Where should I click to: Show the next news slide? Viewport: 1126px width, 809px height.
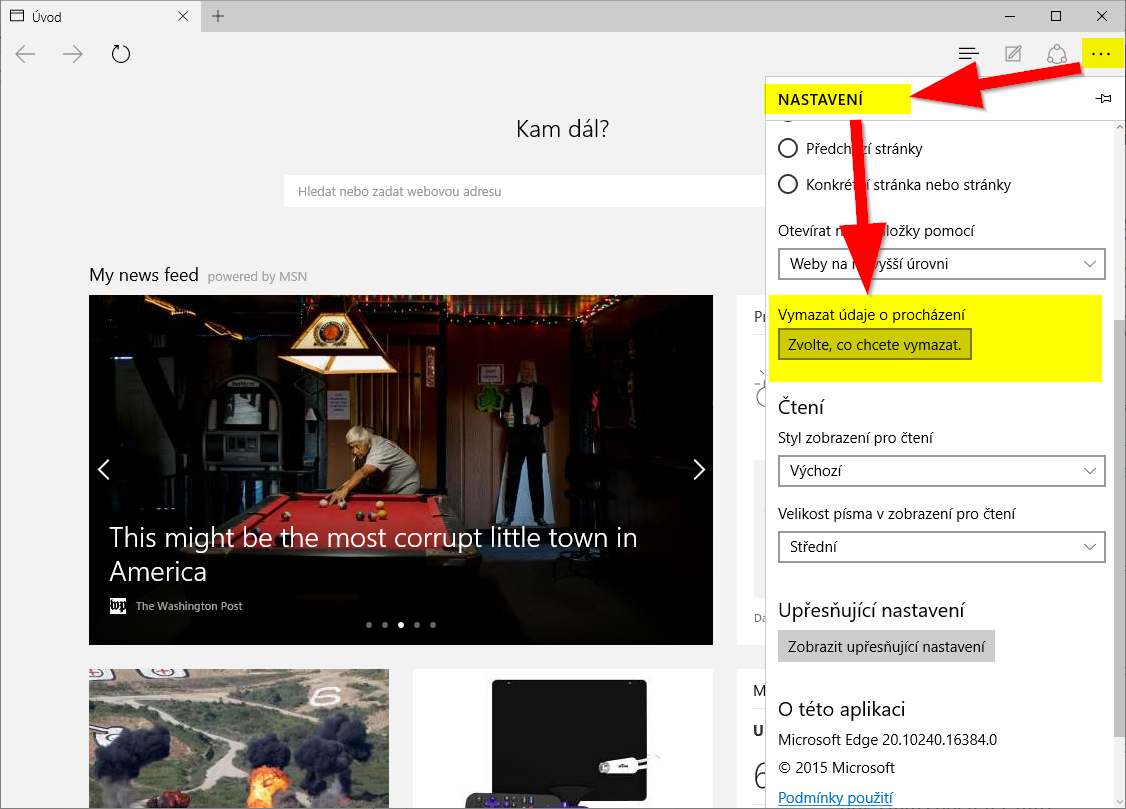[x=699, y=469]
